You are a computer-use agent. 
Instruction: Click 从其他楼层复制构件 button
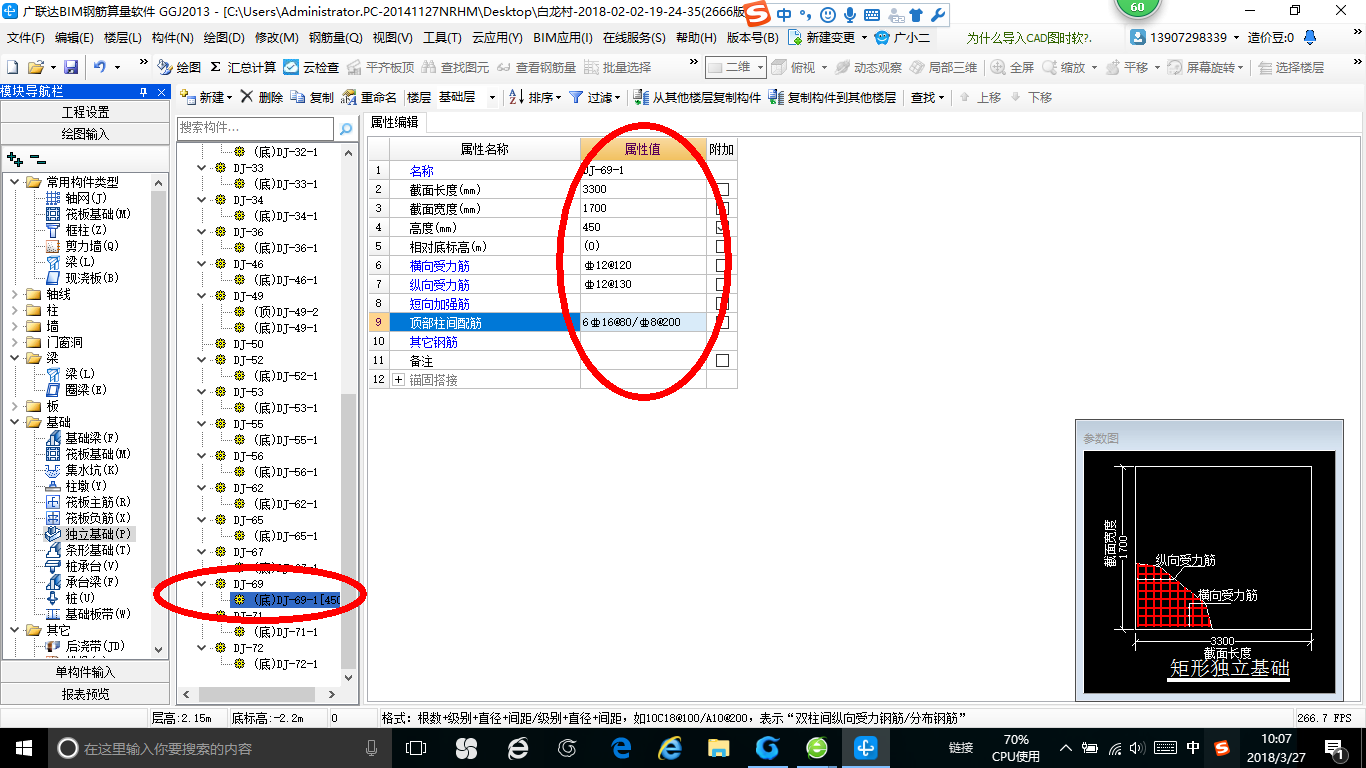coord(697,97)
